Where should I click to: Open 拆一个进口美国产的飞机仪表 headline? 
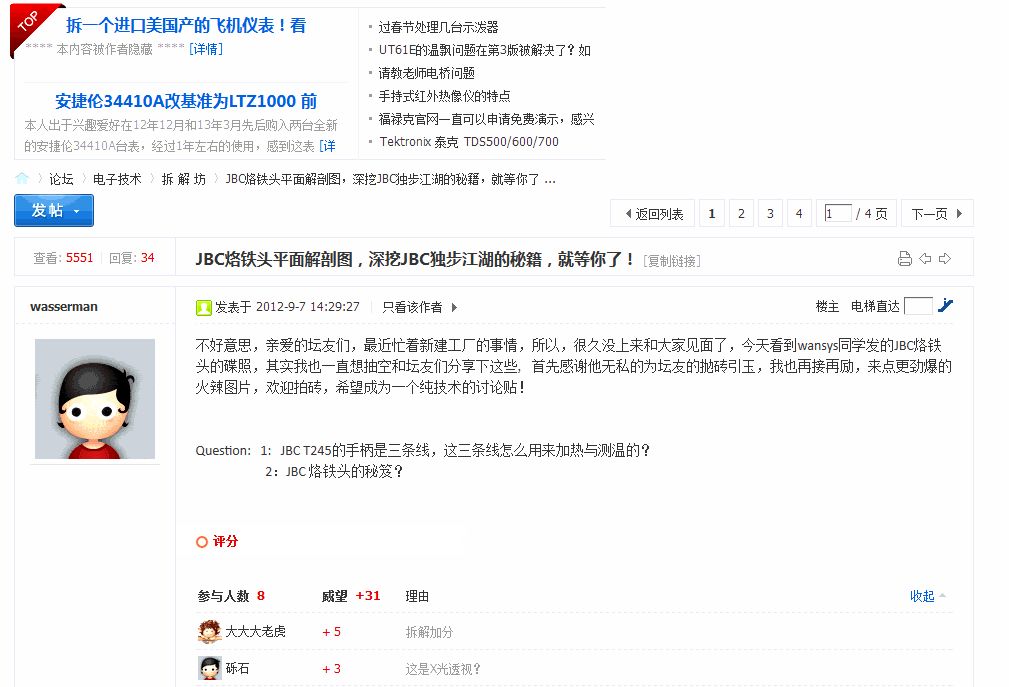click(186, 26)
